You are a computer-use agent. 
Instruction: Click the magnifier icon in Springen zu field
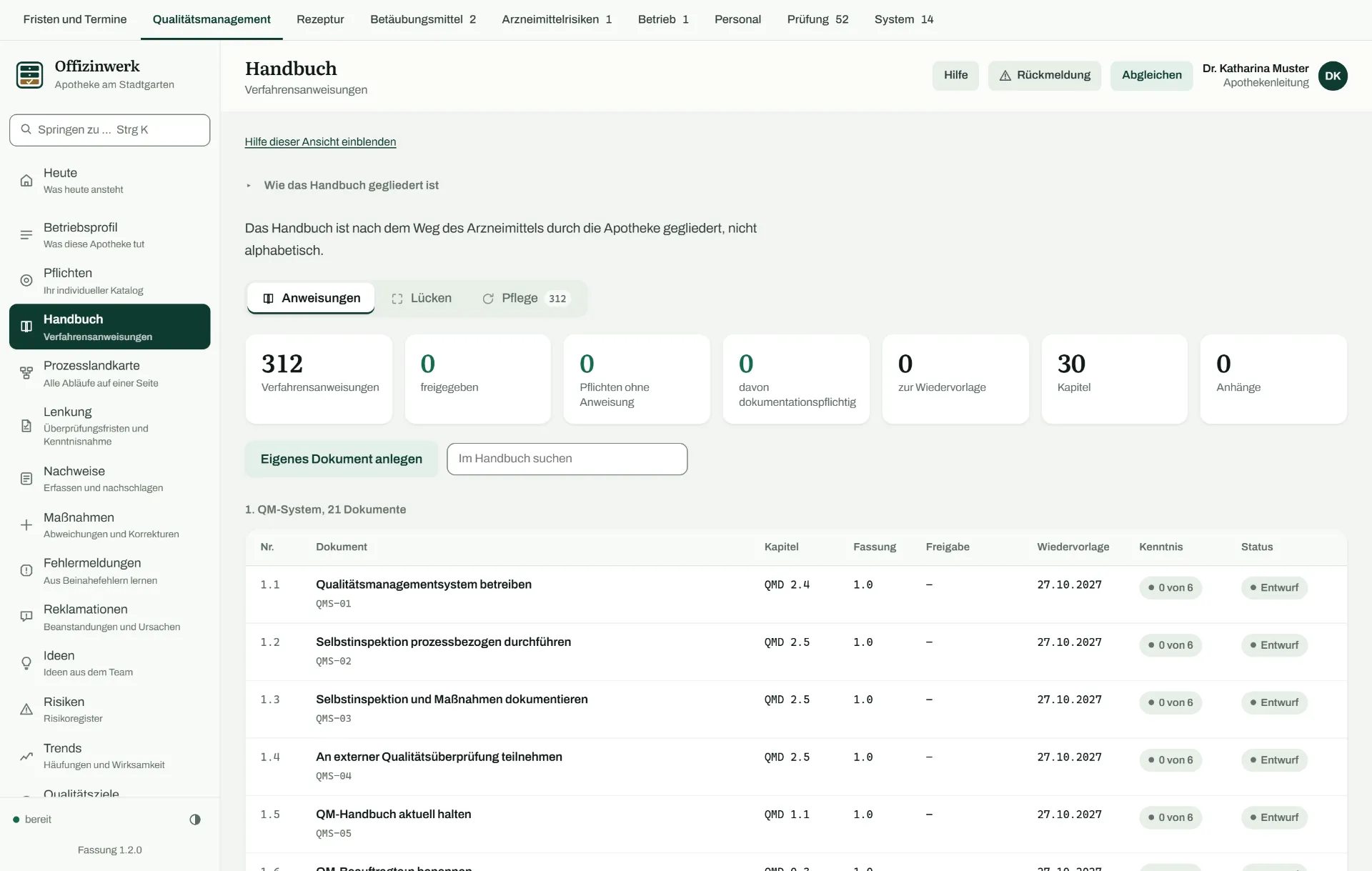[26, 129]
